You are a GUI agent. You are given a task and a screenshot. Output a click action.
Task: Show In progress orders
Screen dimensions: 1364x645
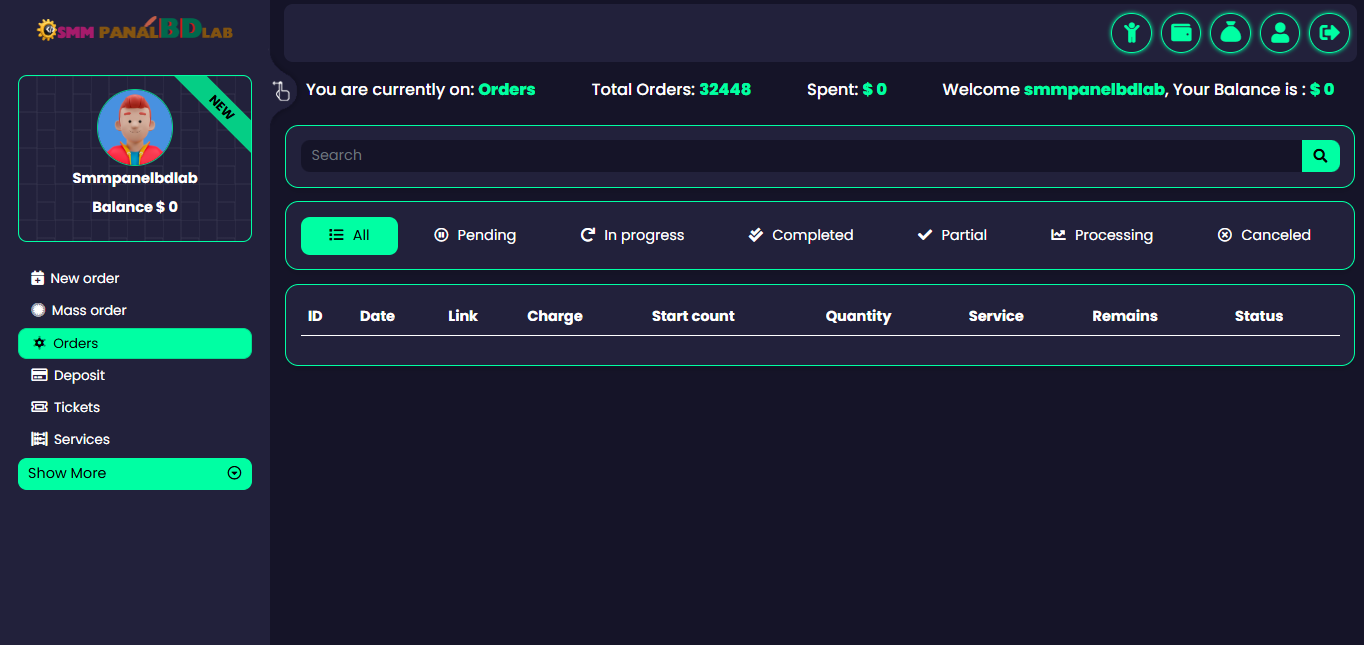pos(632,236)
